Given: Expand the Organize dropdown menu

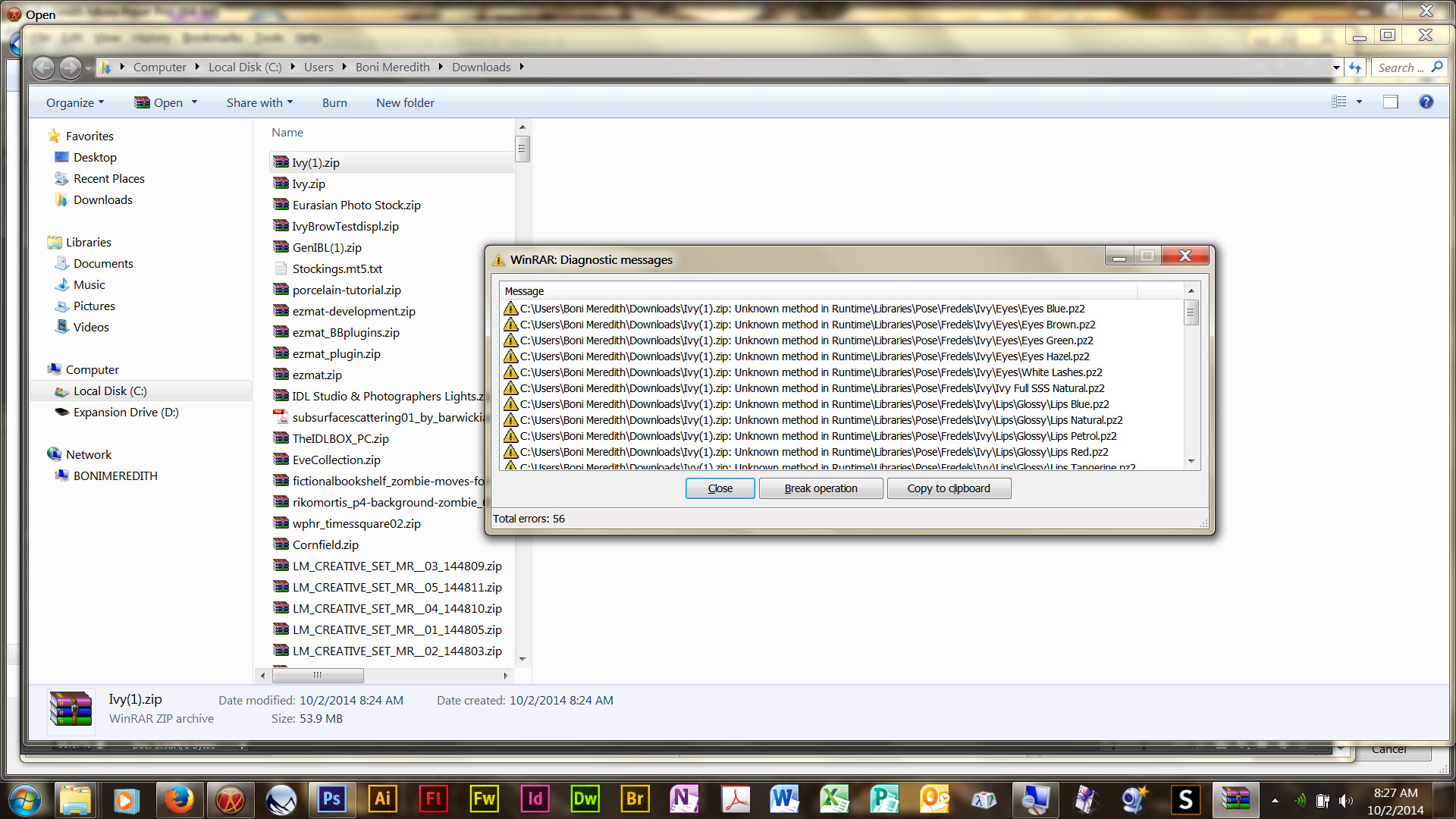Looking at the screenshot, I should coord(74,103).
